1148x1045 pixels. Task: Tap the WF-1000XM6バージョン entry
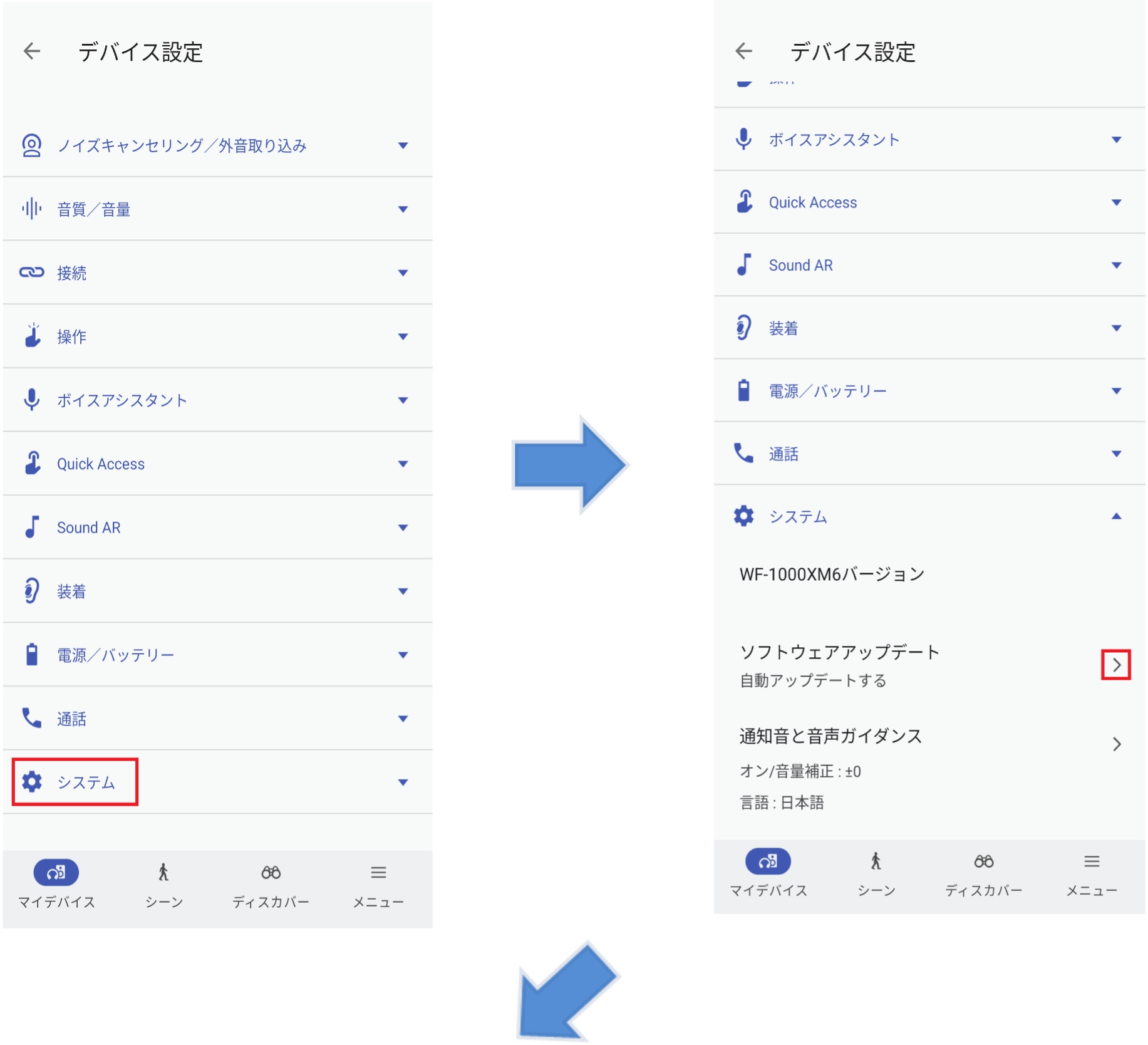(832, 574)
